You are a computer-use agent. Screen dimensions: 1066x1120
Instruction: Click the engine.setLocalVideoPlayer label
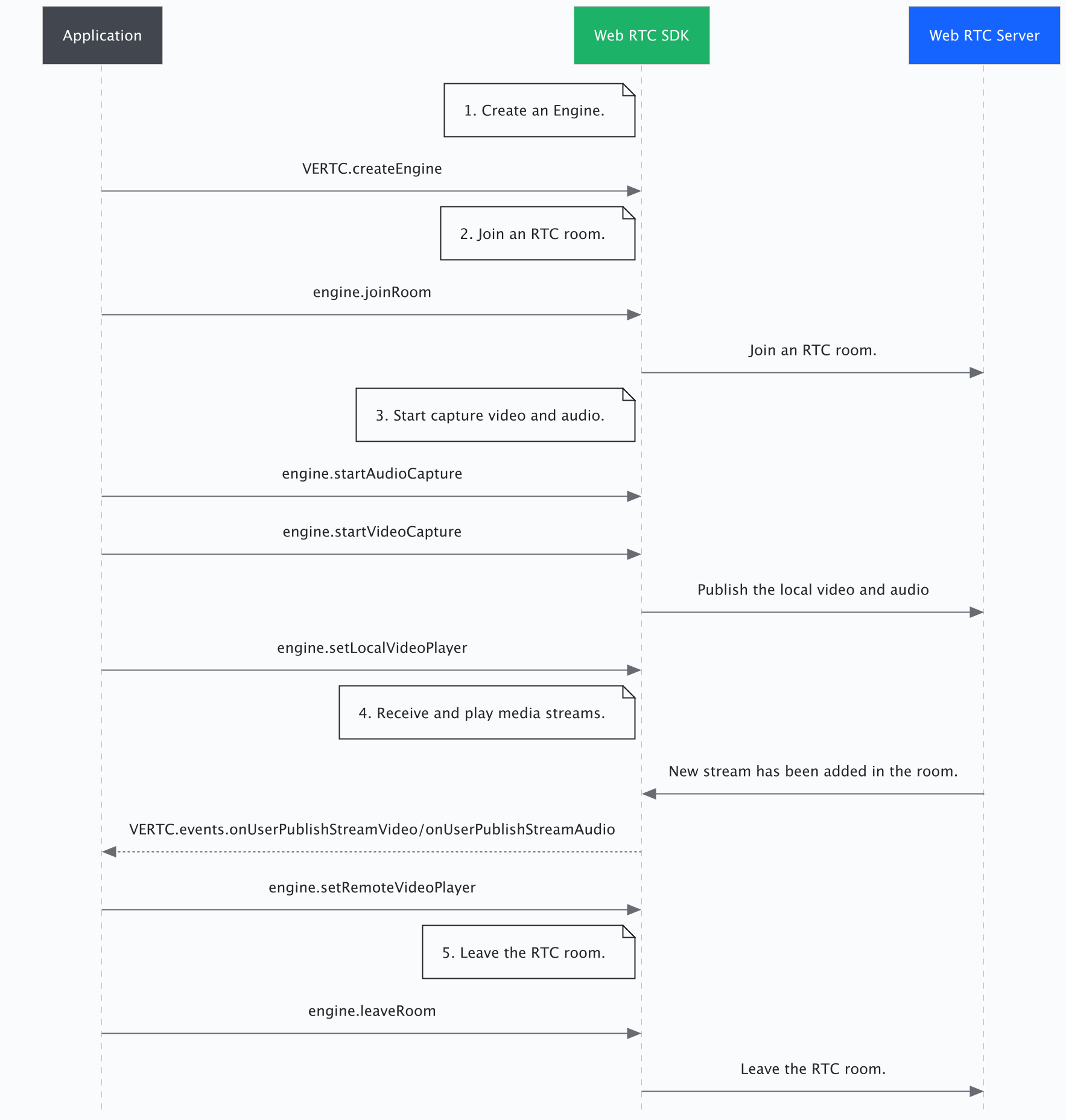click(372, 648)
